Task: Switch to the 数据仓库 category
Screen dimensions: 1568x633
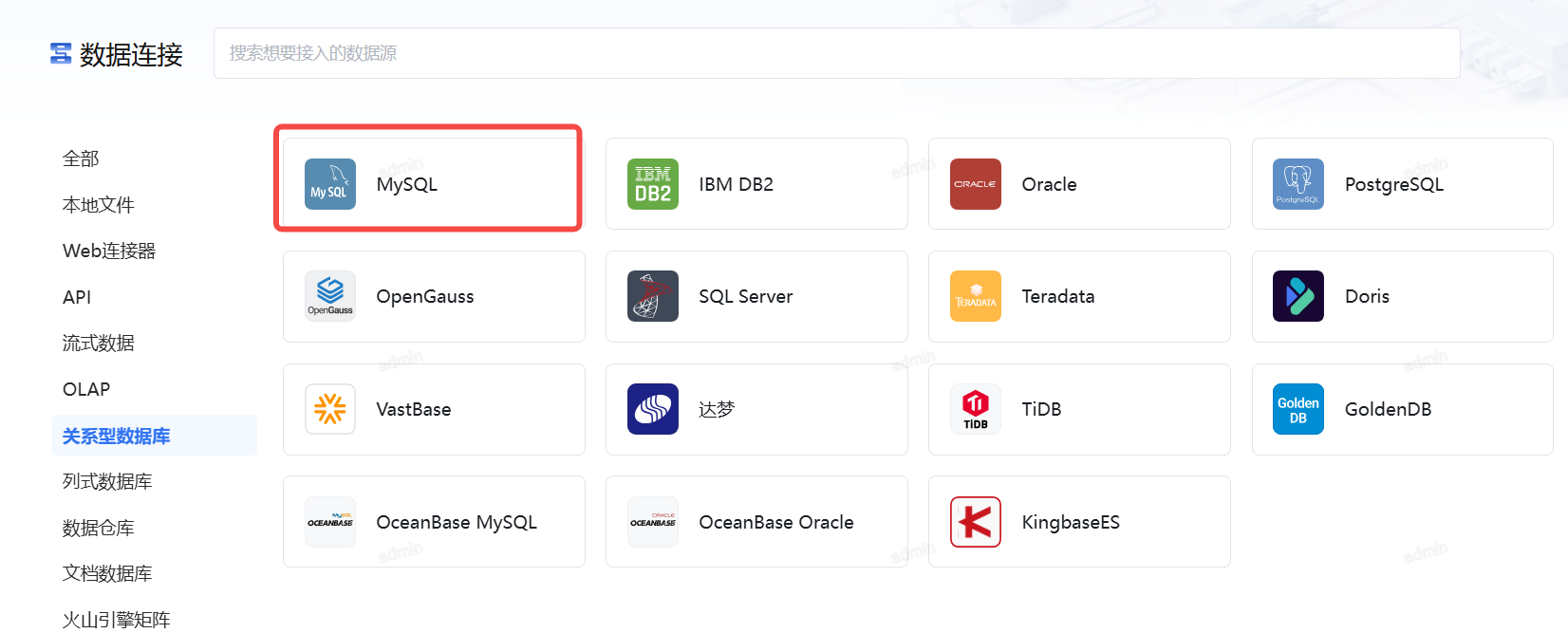Action: [x=99, y=528]
